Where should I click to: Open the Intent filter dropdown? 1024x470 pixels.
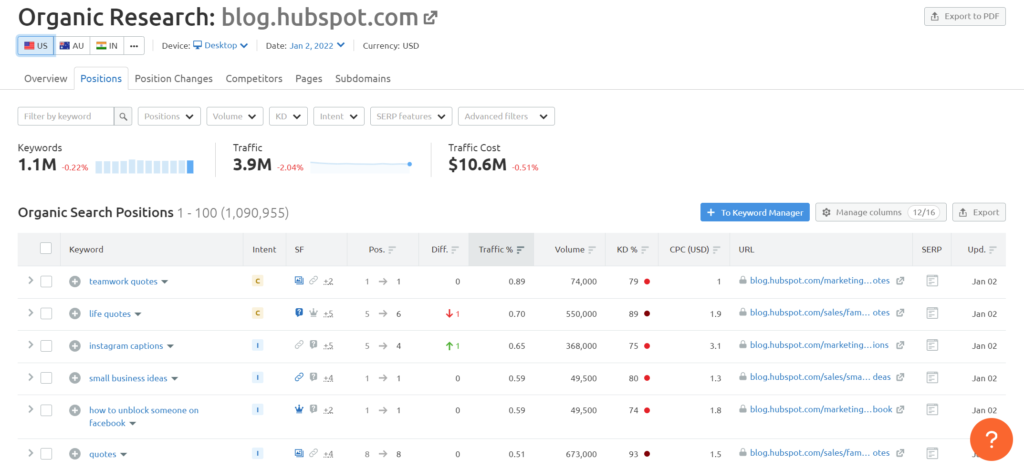pos(338,116)
